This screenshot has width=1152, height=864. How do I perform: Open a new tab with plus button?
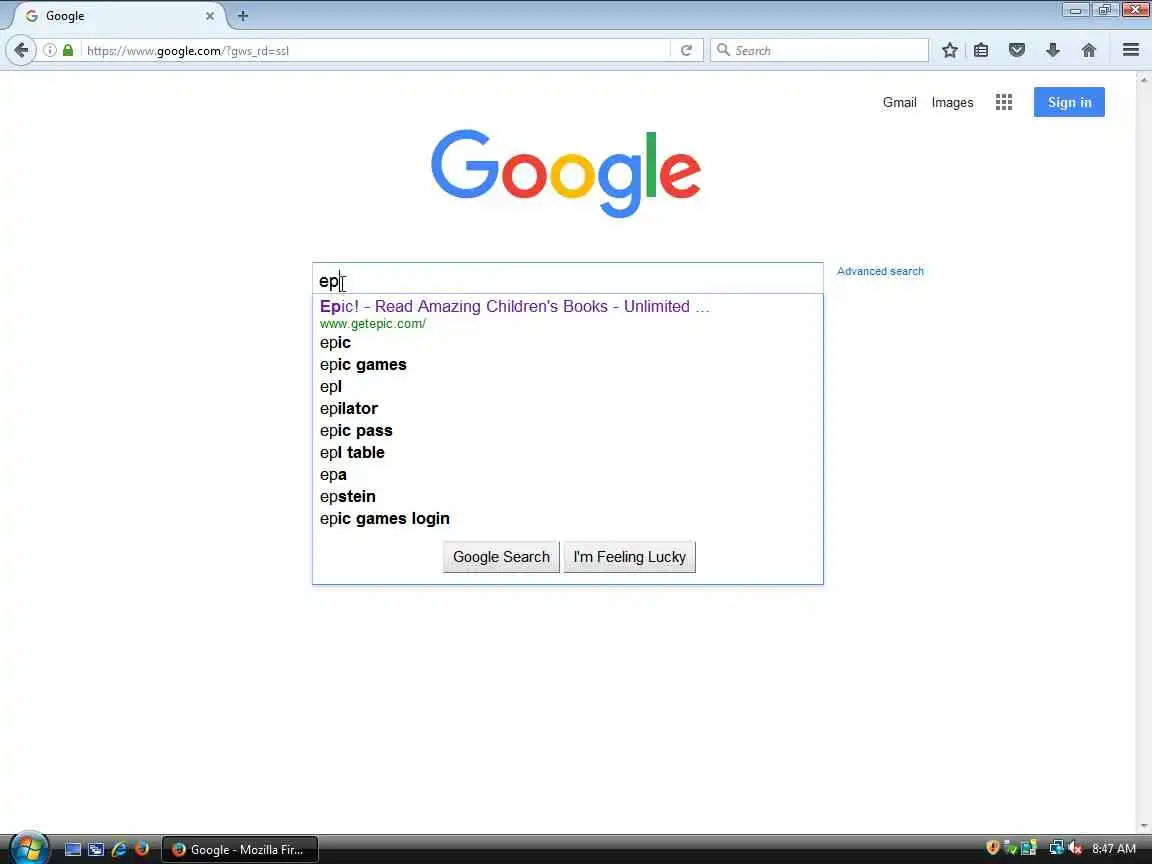[x=242, y=15]
